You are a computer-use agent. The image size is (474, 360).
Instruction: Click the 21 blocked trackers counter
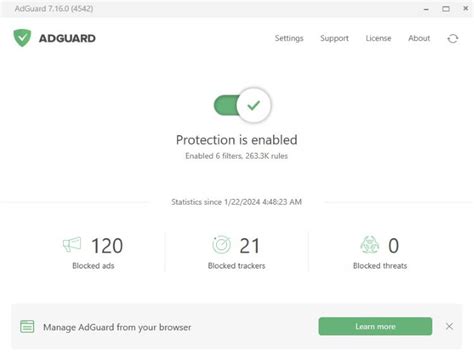point(249,246)
